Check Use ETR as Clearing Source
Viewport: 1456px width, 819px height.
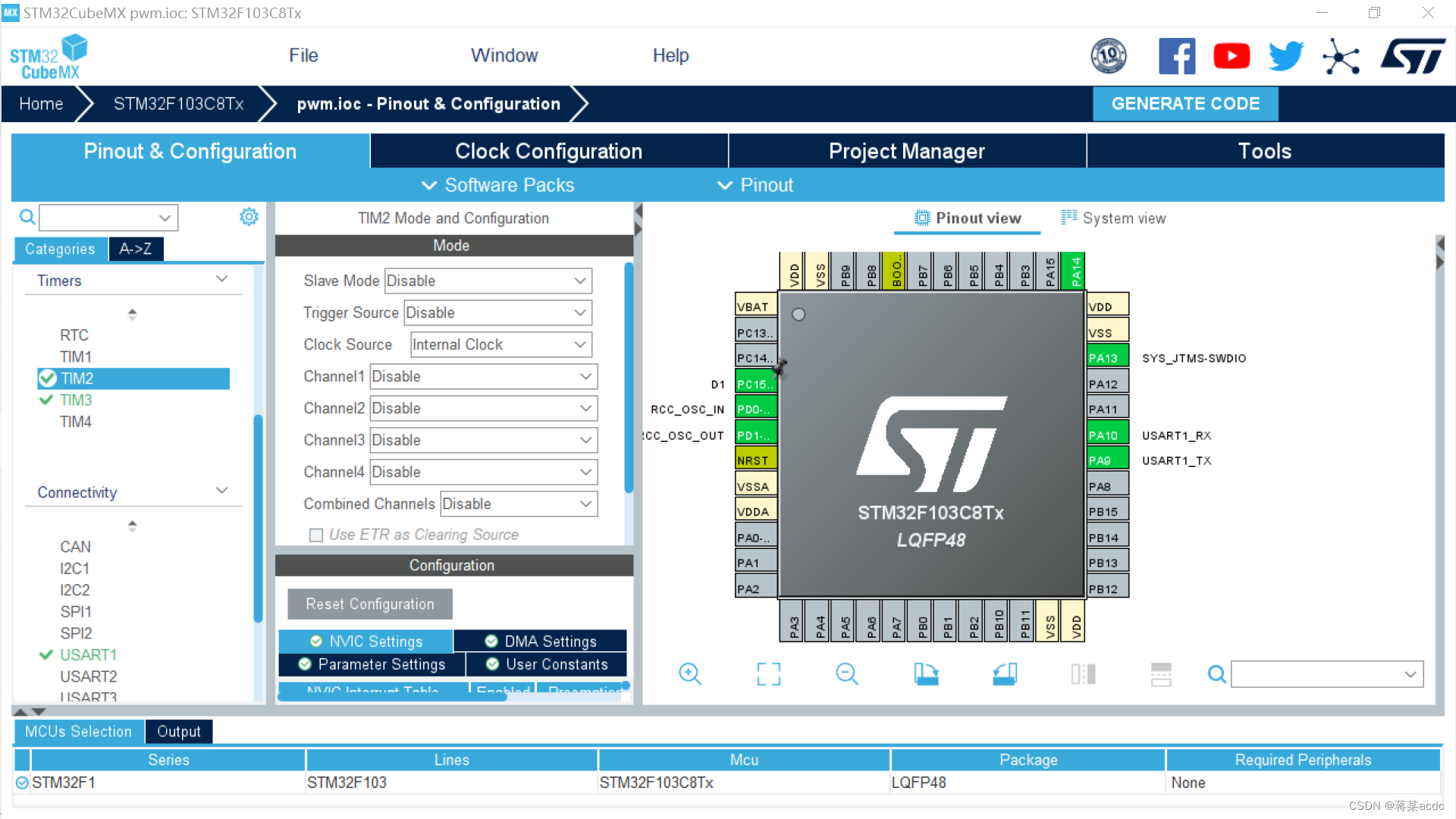(316, 535)
